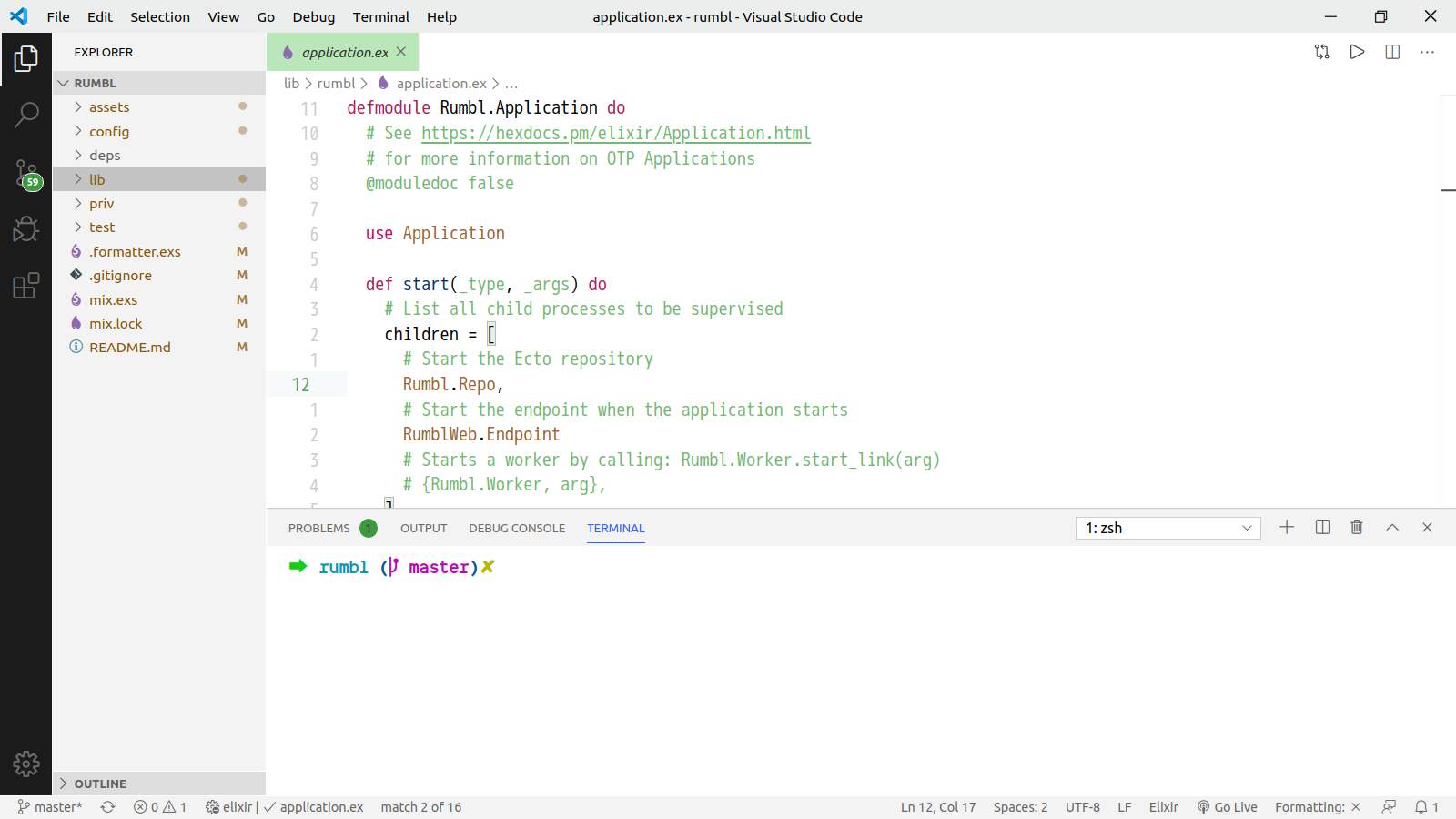Close the terminal panel
This screenshot has height=819, width=1456.
pos(1427,527)
